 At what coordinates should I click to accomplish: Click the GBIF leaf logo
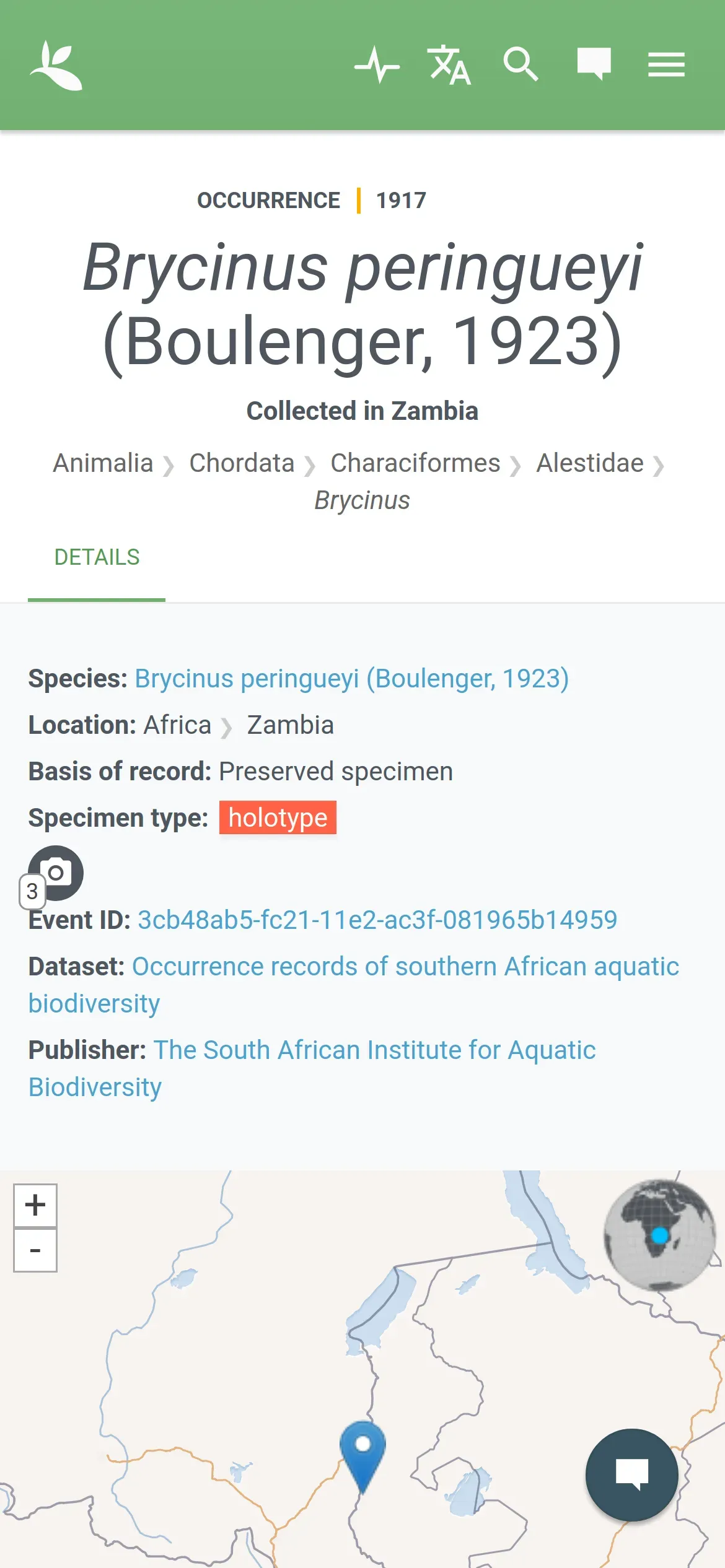[x=56, y=65]
